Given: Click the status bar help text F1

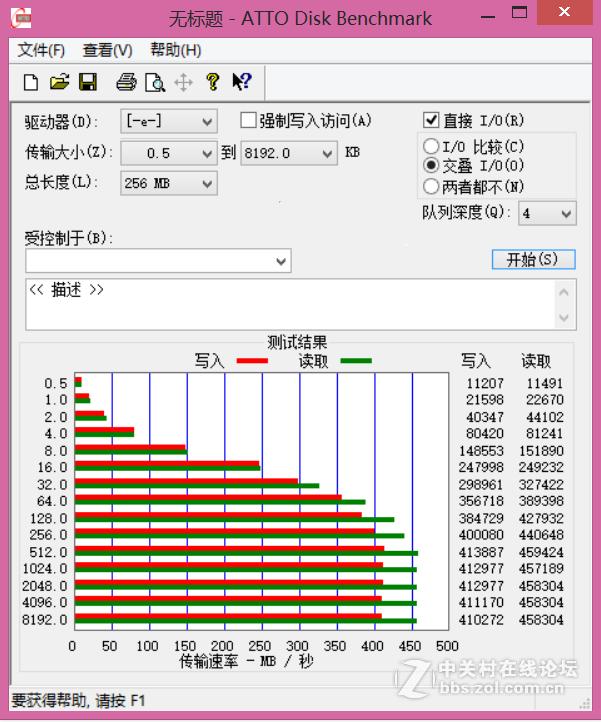Looking at the screenshot, I should (78, 701).
